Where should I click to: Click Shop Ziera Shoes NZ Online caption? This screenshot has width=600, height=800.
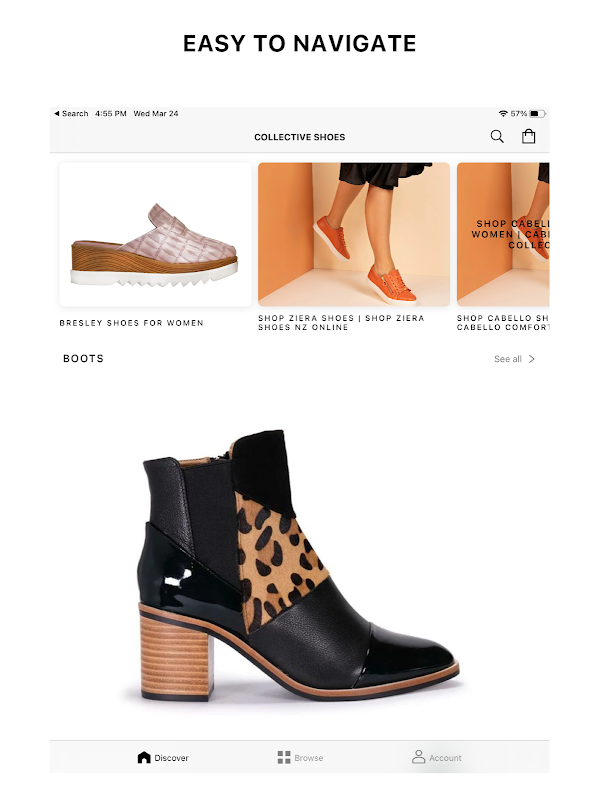341,322
